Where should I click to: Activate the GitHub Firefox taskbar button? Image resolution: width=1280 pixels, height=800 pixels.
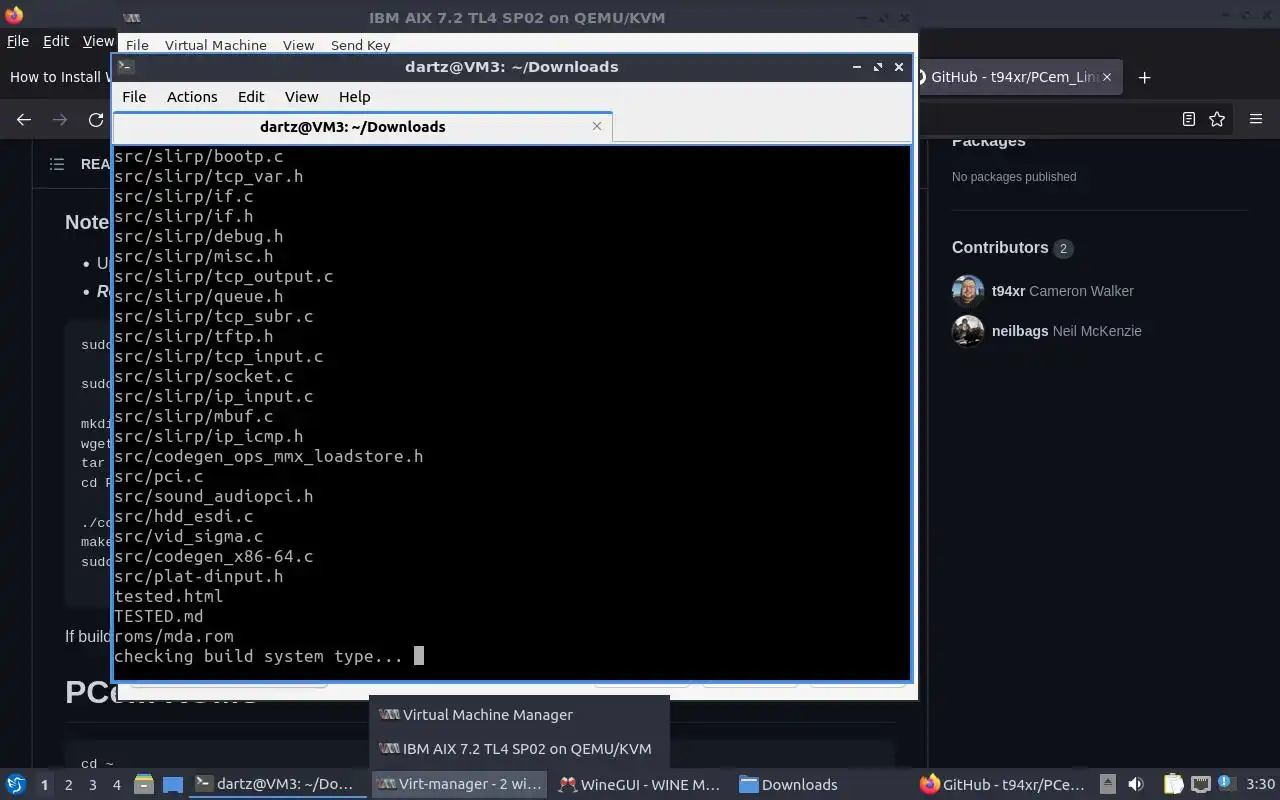[x=1003, y=785]
